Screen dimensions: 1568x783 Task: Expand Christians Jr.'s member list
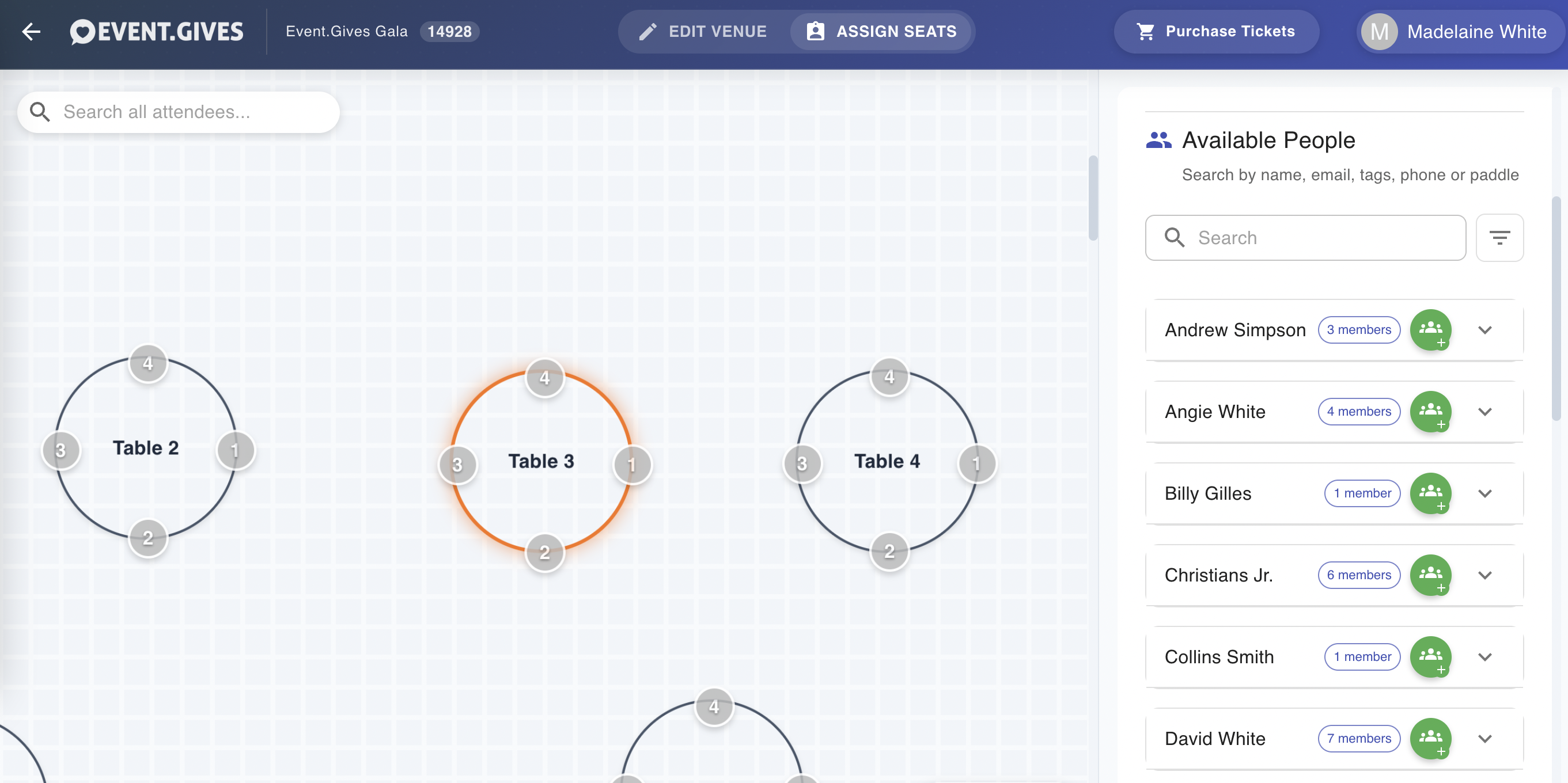tap(1485, 575)
